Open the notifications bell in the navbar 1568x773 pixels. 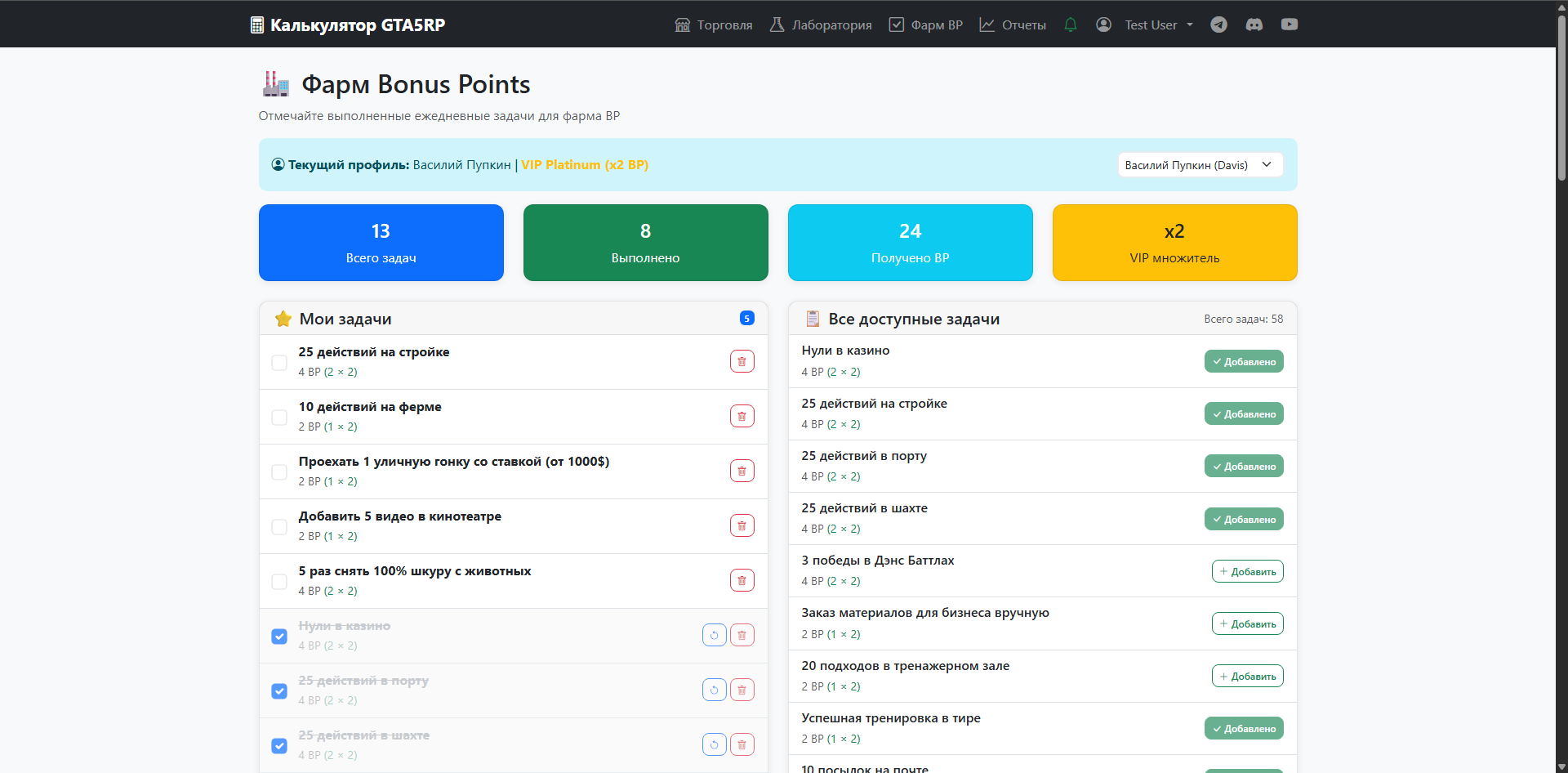pyautogui.click(x=1071, y=25)
